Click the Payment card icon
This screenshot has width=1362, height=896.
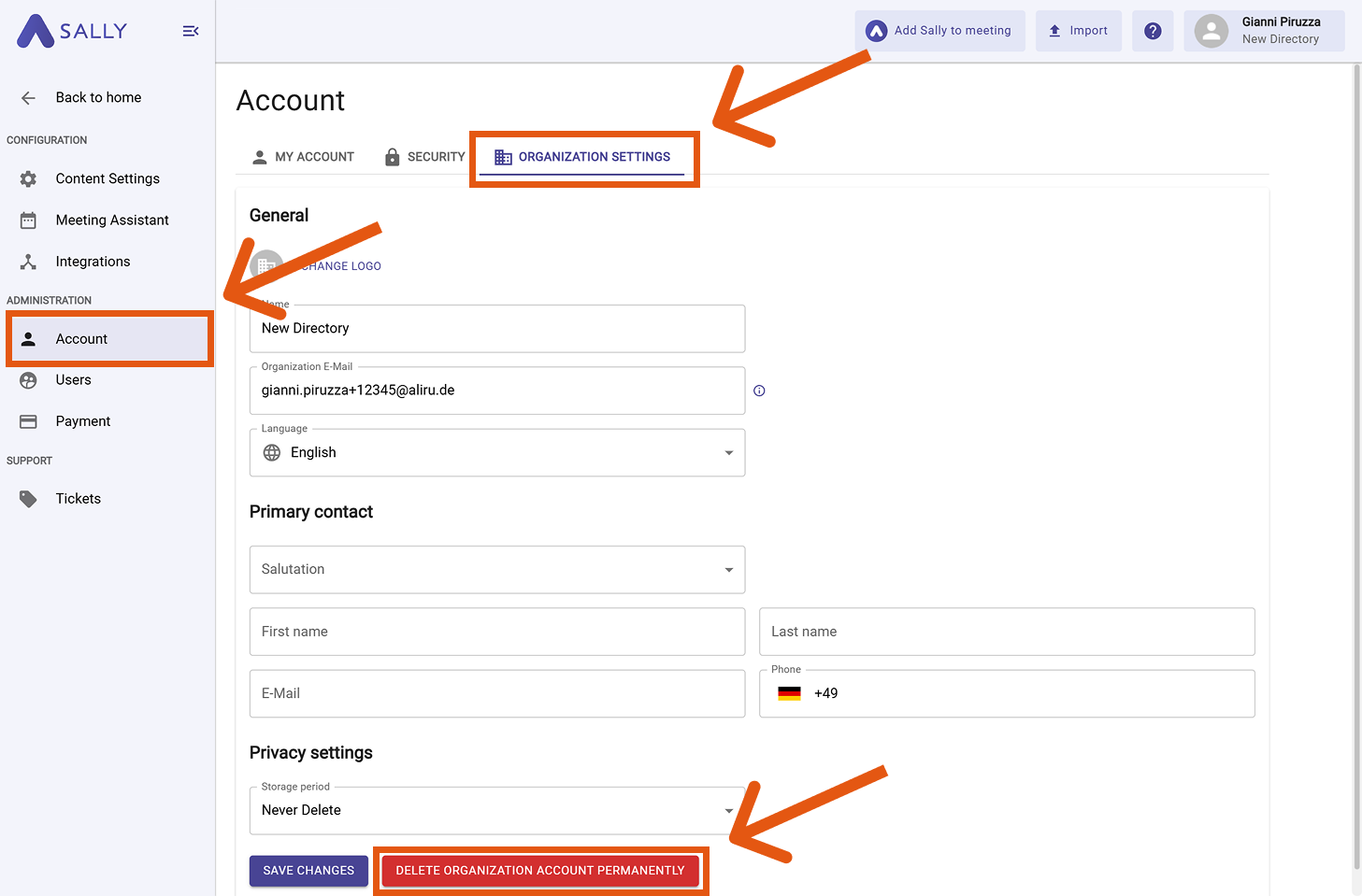(x=28, y=421)
